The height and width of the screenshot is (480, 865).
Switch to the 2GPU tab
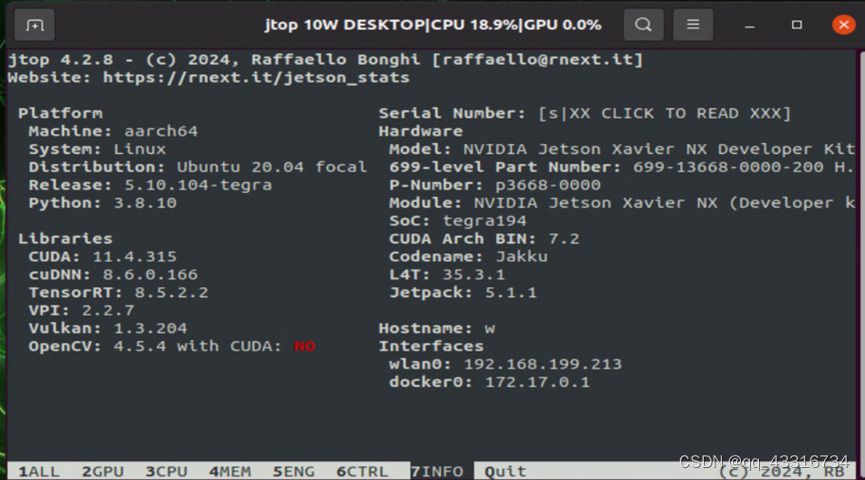point(103,472)
